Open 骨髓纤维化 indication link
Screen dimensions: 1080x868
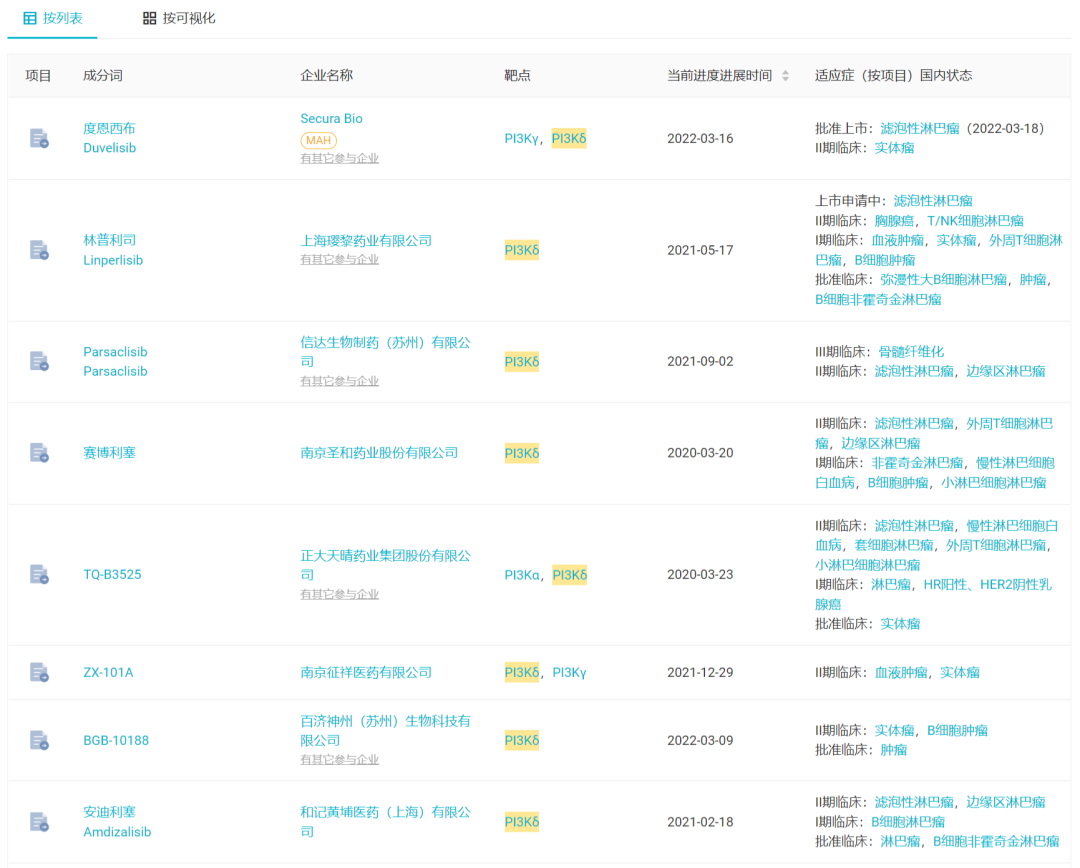tap(911, 351)
